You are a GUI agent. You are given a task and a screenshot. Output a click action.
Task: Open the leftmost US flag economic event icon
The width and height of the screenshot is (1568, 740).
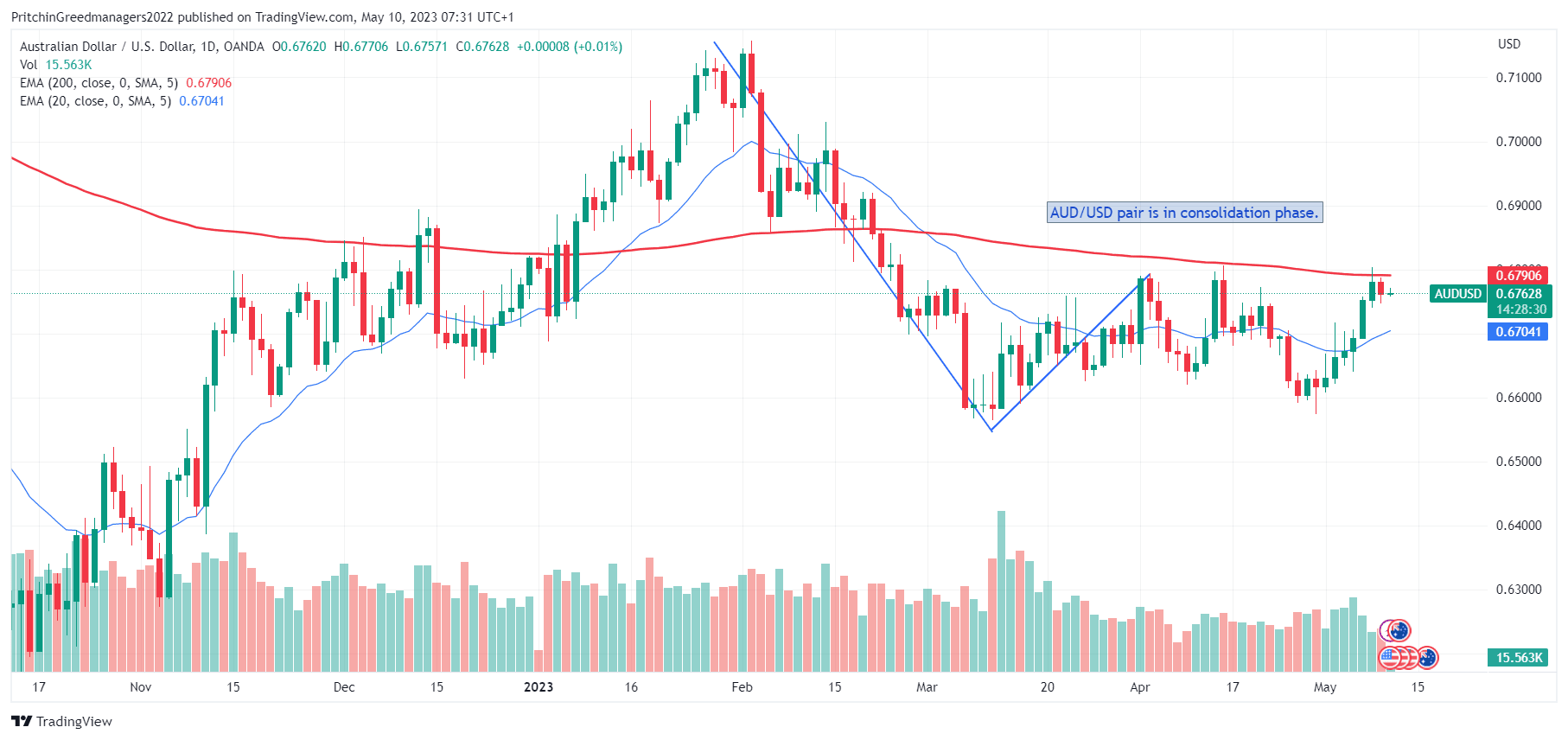pyautogui.click(x=1389, y=658)
